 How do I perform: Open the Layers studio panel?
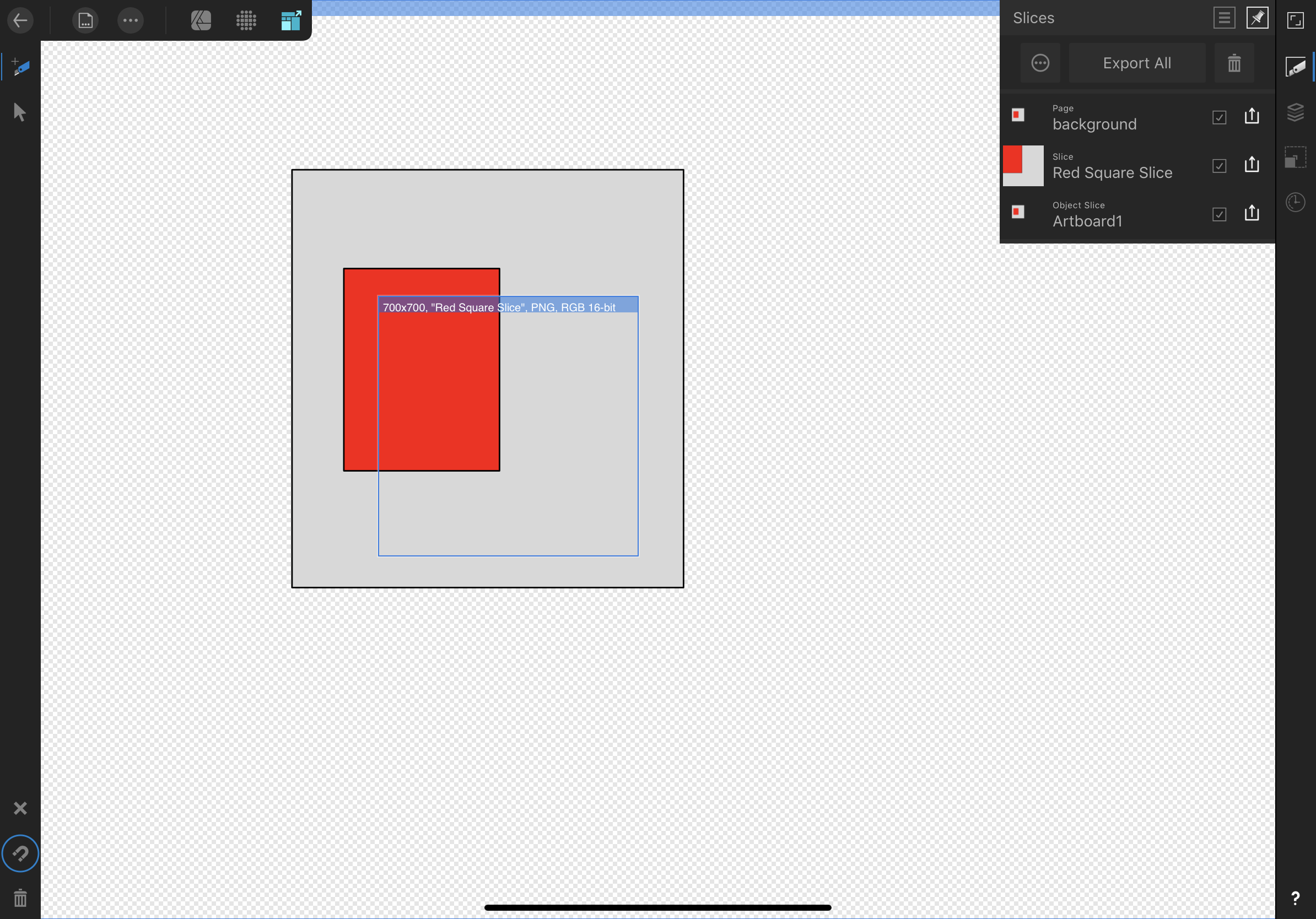click(x=1296, y=112)
